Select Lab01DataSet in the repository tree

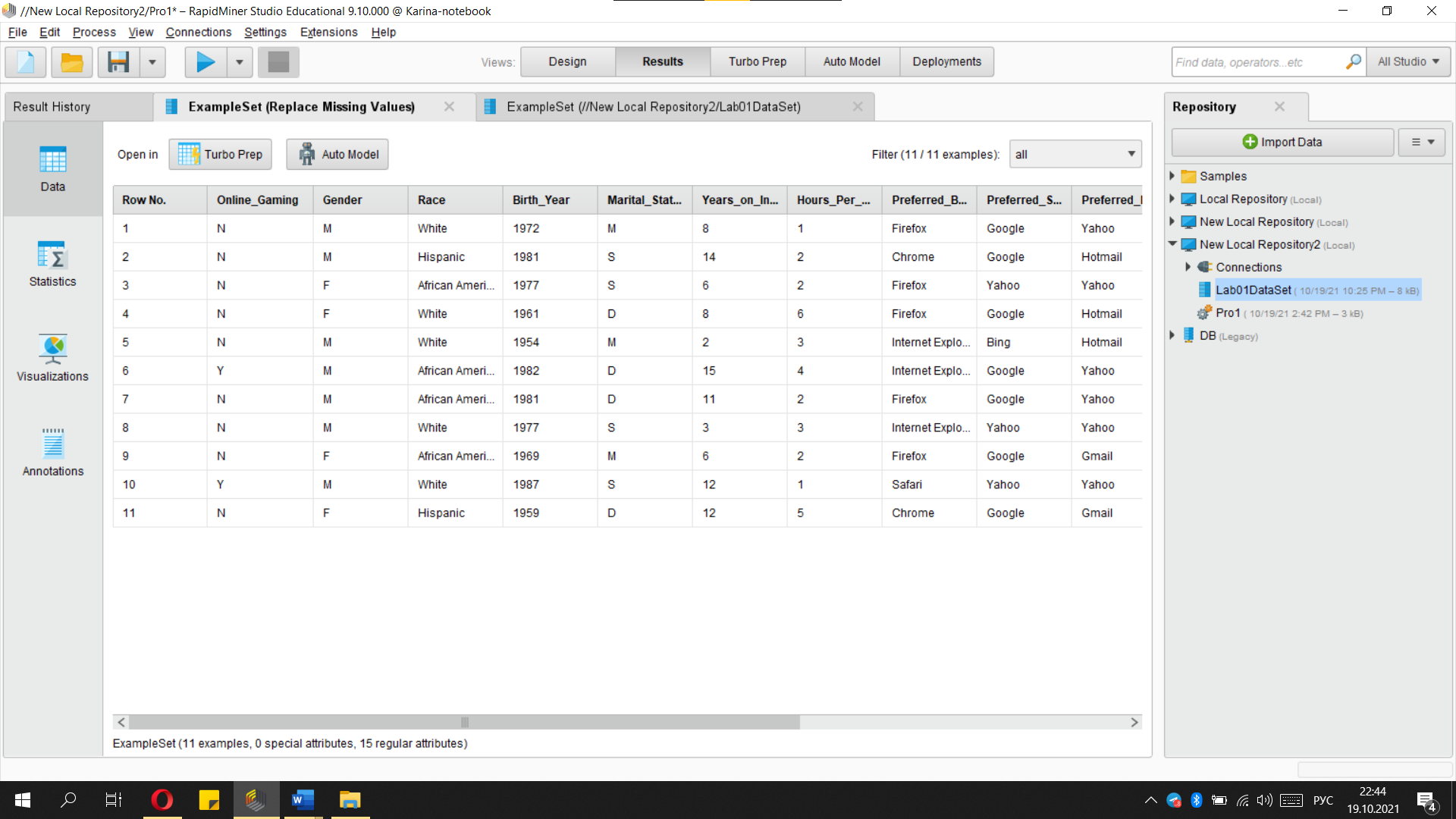coord(1308,290)
